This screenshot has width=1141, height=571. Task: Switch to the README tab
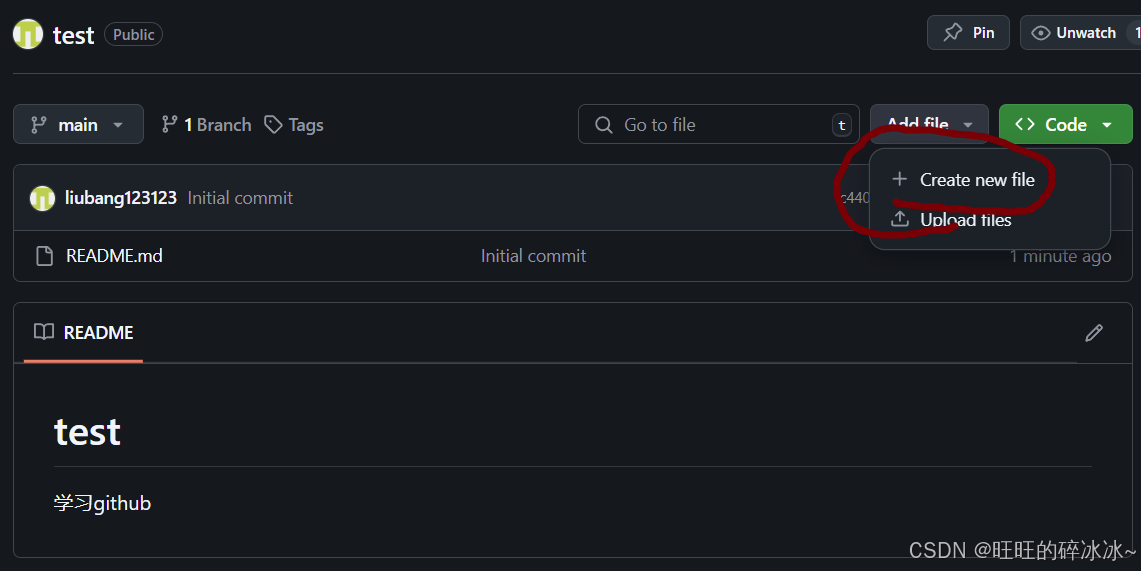(x=84, y=333)
